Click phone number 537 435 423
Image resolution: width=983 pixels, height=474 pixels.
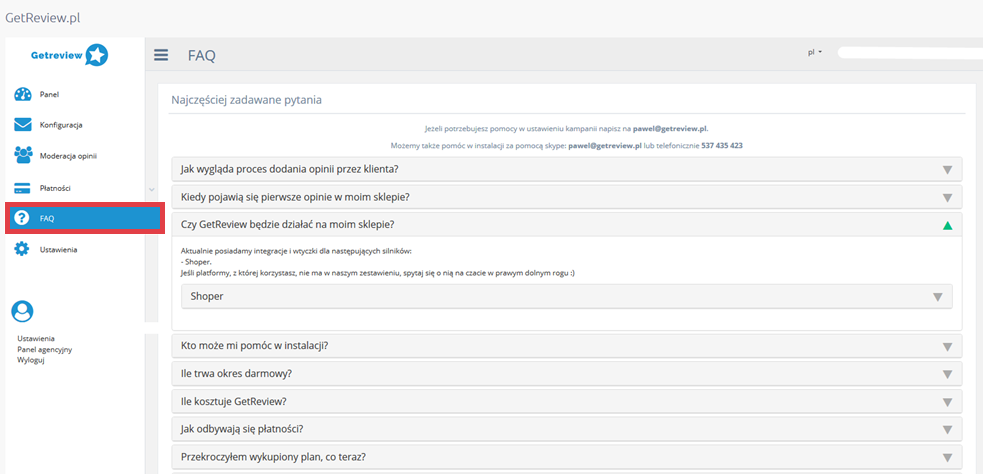722,145
